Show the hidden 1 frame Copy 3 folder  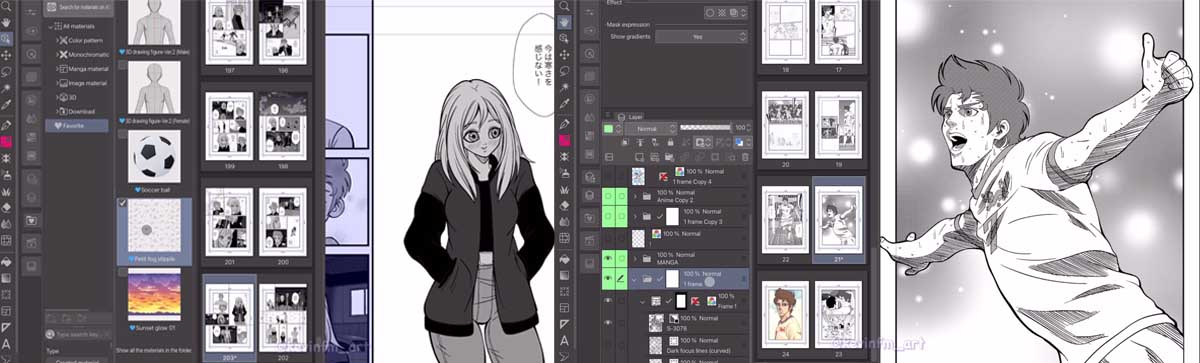607,216
